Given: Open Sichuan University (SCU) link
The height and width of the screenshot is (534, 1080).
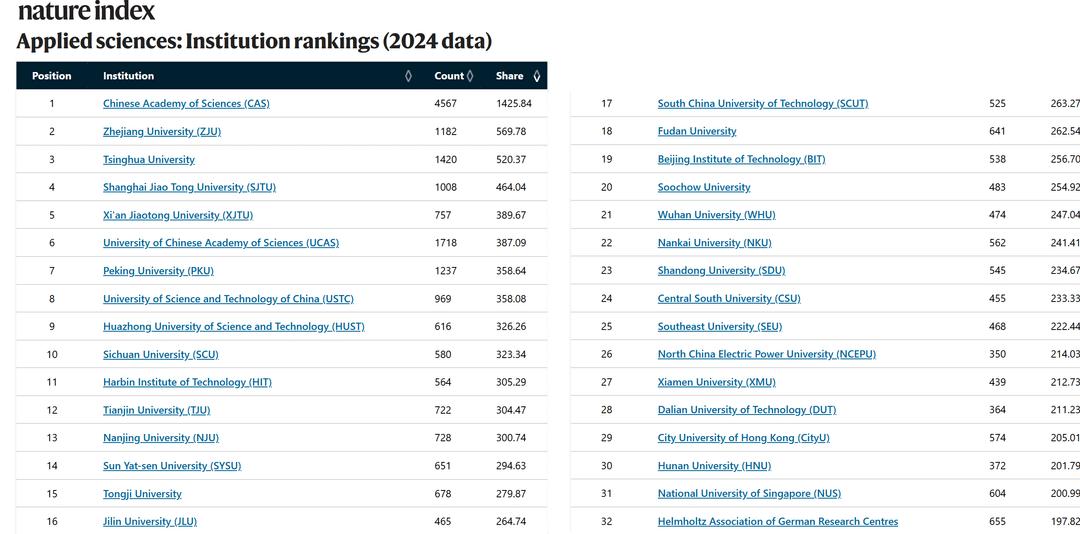Looking at the screenshot, I should (161, 354).
